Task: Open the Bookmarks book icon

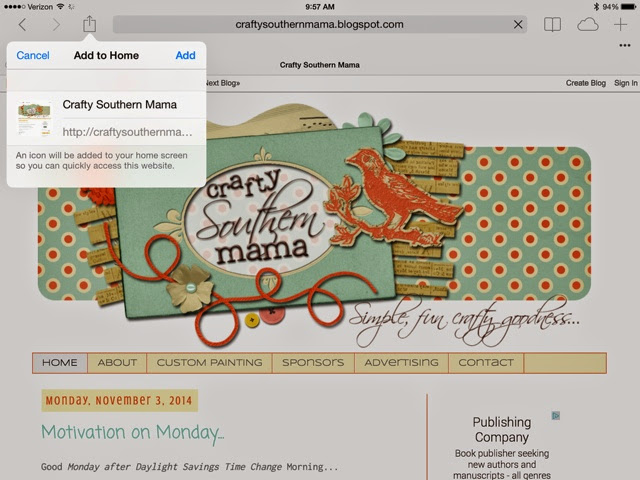Action: click(552, 24)
